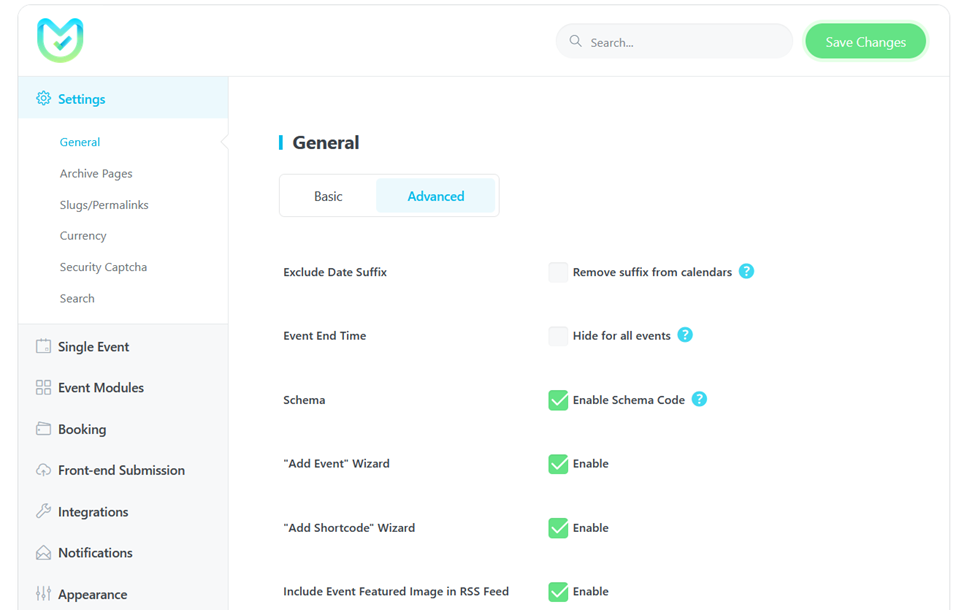
Task: Show help tooltip for Enable Schema Code
Action: point(699,399)
